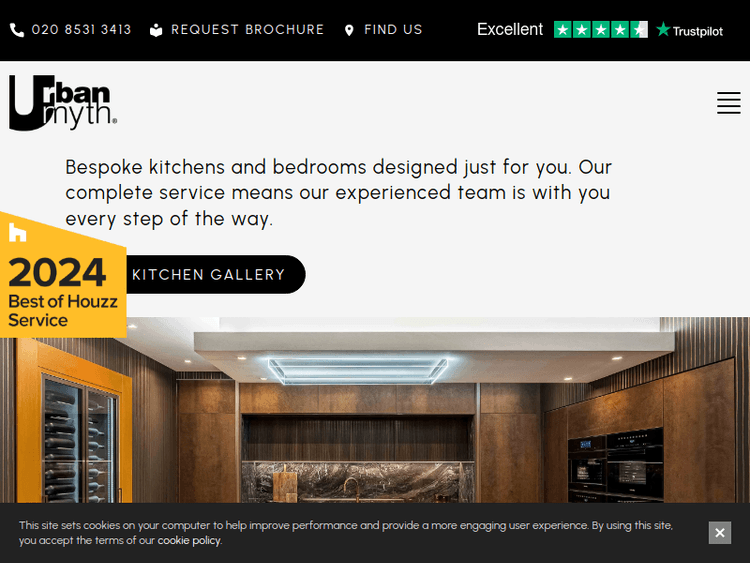Open the Find Us link
The image size is (750, 563).
pyautogui.click(x=393, y=30)
